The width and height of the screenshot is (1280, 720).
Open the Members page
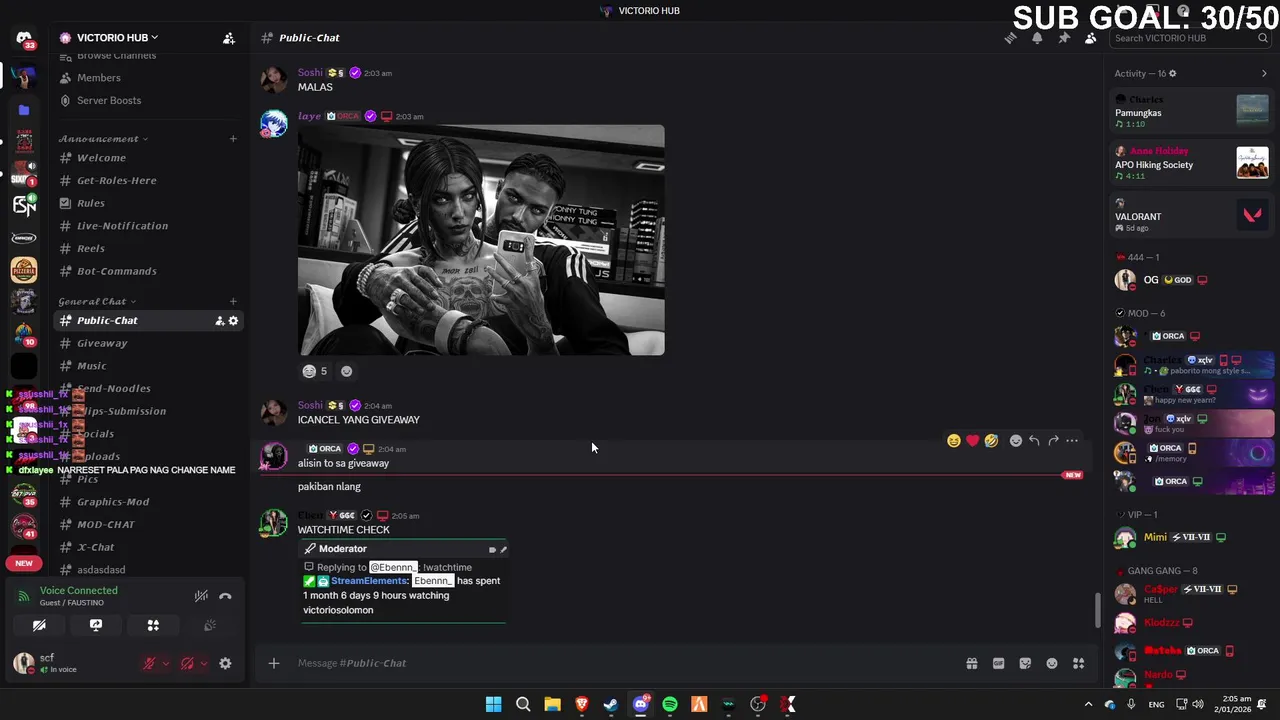point(99,78)
